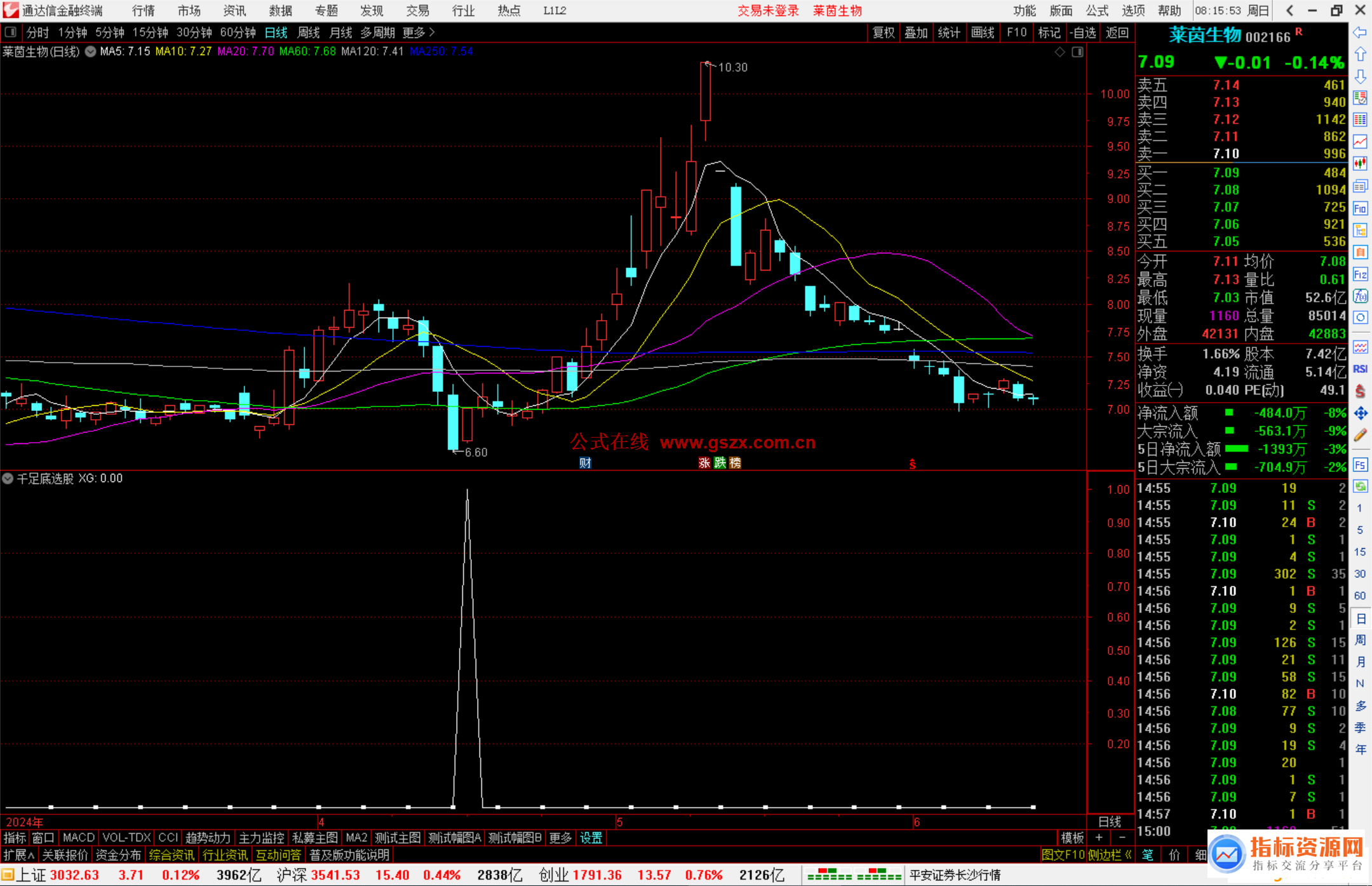This screenshot has height=886, width=1372.
Task: Open the 模板 template menu
Action: [1073, 838]
